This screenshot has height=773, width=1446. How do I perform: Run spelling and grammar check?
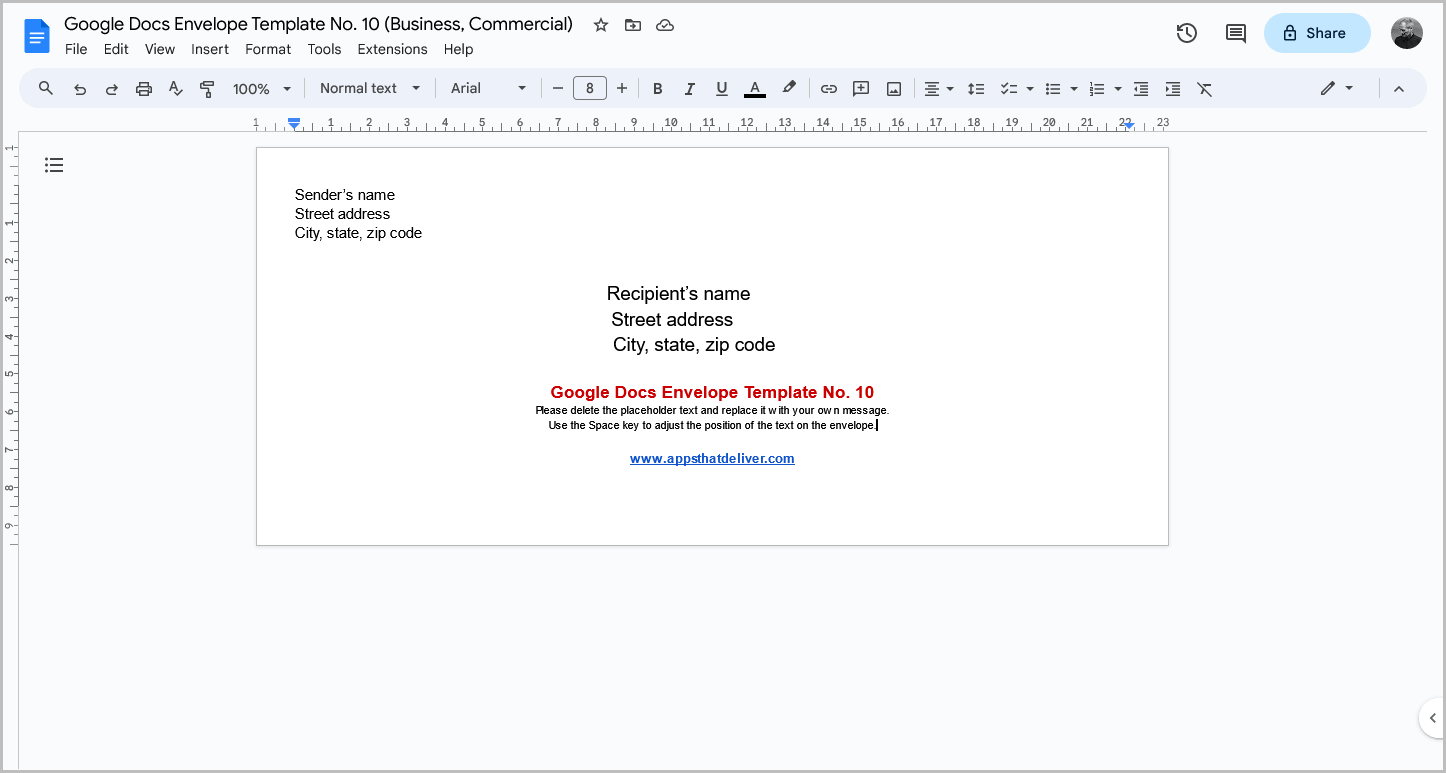[176, 89]
